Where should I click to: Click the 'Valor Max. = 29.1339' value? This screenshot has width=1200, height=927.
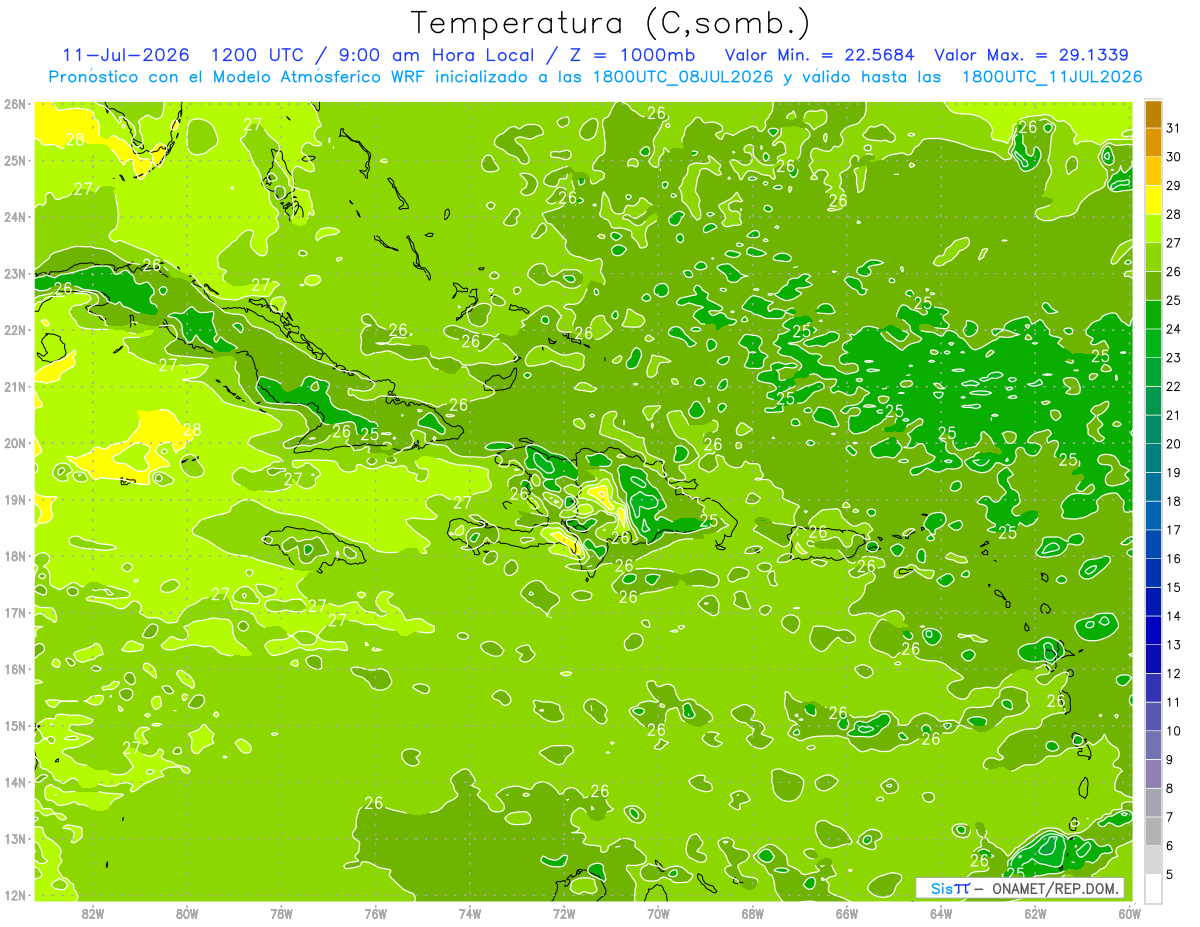pyautogui.click(x=1033, y=55)
